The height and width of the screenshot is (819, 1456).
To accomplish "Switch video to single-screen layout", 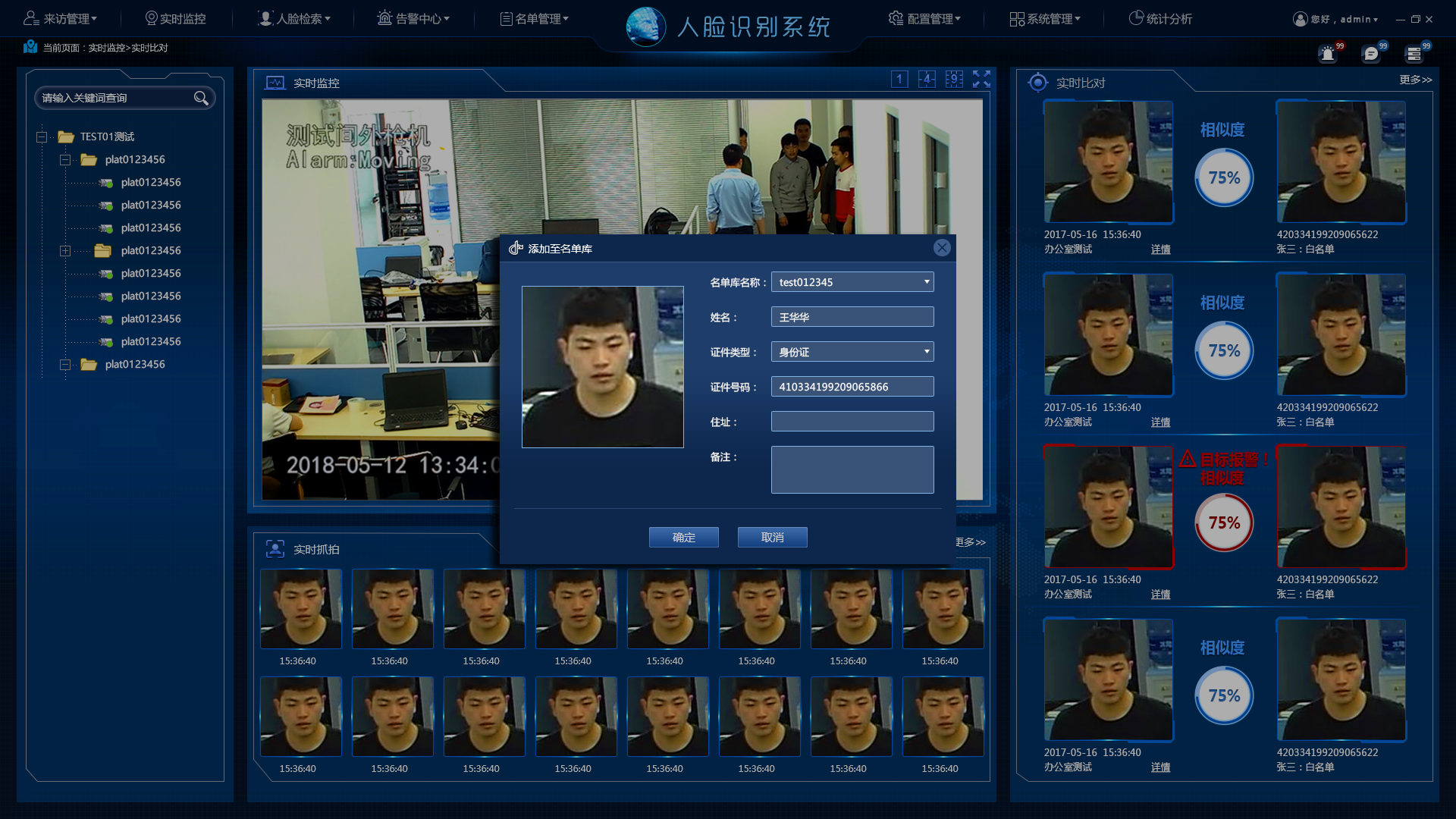I will 899,79.
